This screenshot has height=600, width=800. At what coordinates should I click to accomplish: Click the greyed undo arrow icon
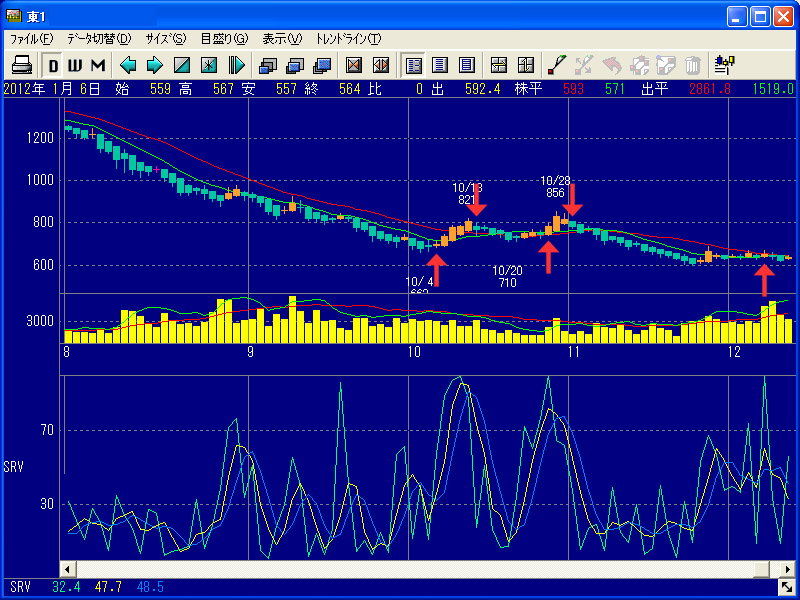(611, 65)
